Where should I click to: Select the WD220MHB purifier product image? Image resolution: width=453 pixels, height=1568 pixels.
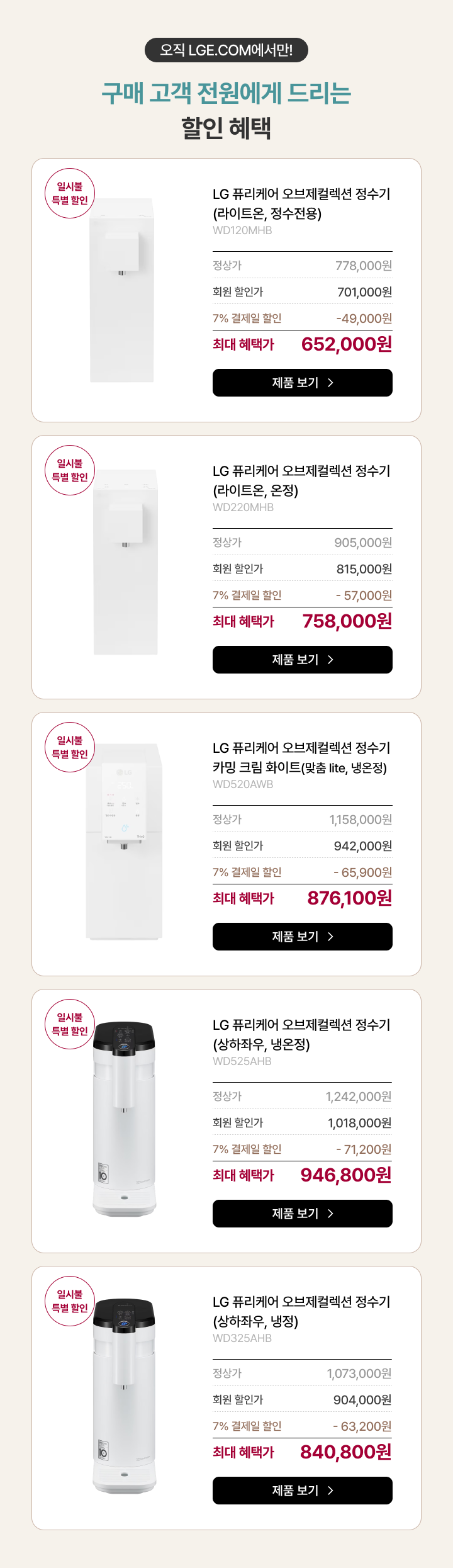(125, 562)
